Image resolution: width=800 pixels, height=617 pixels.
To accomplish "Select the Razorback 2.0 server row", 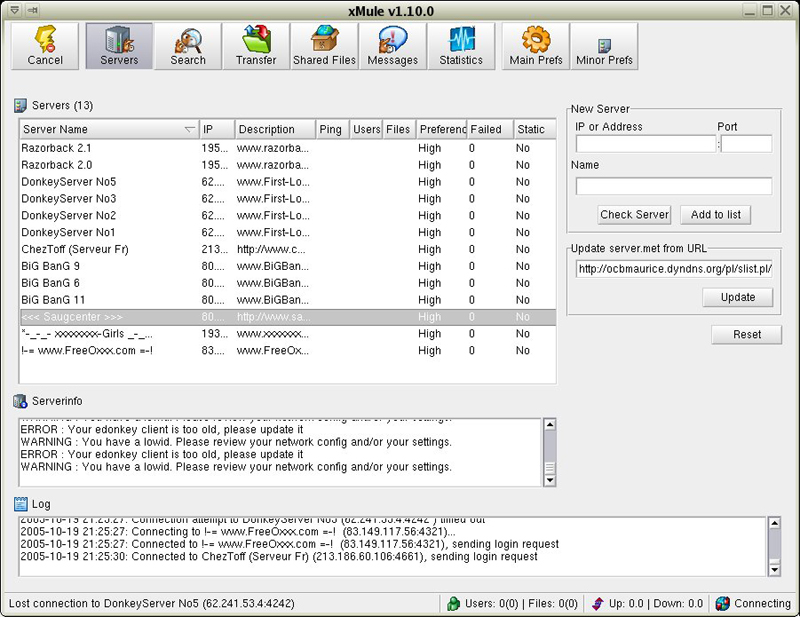I will [x=288, y=165].
